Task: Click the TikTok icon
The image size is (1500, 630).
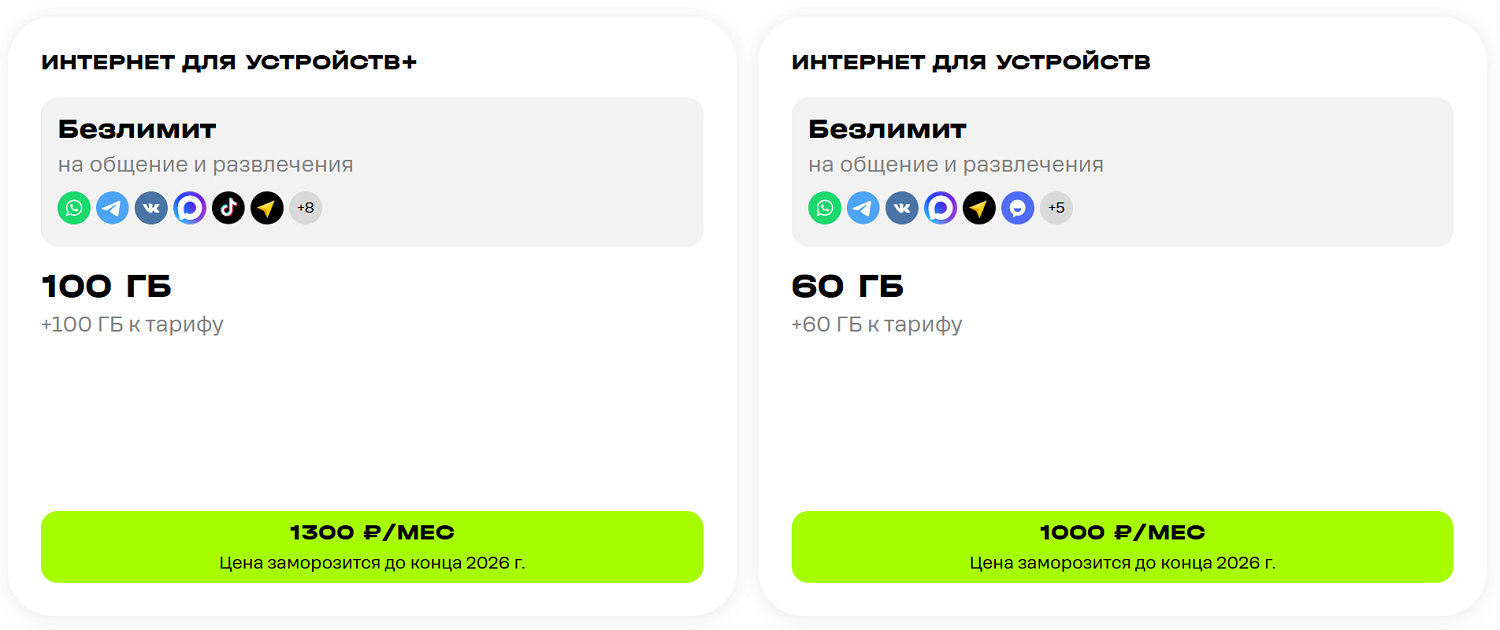Action: tap(228, 208)
